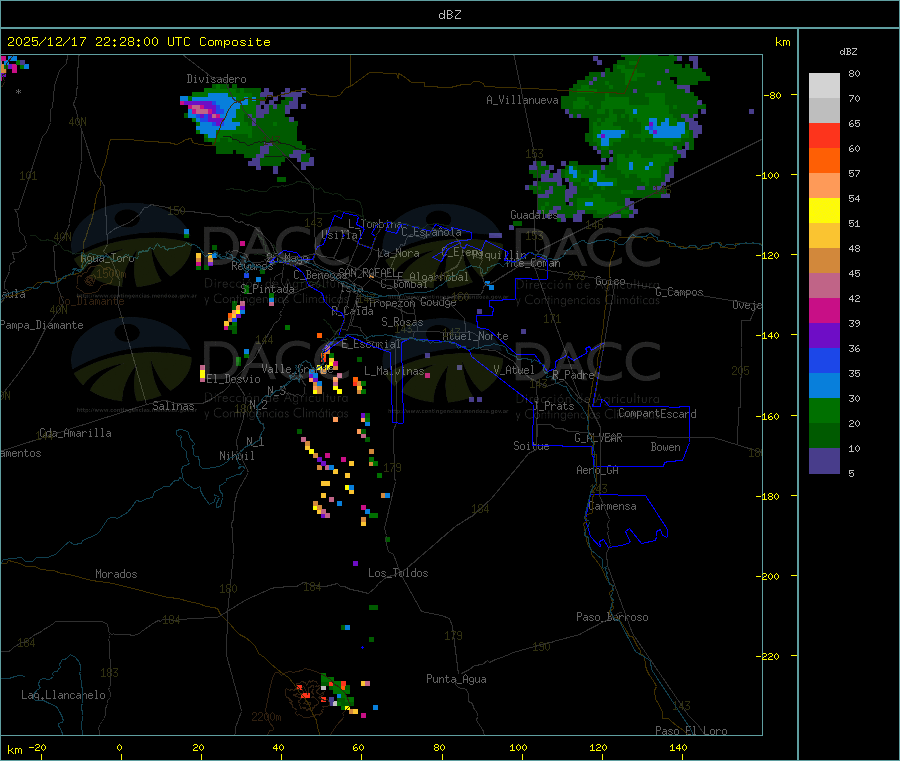The image size is (900, 761).
Task: Click the red 65 dBZ legend swatch
Action: point(824,135)
